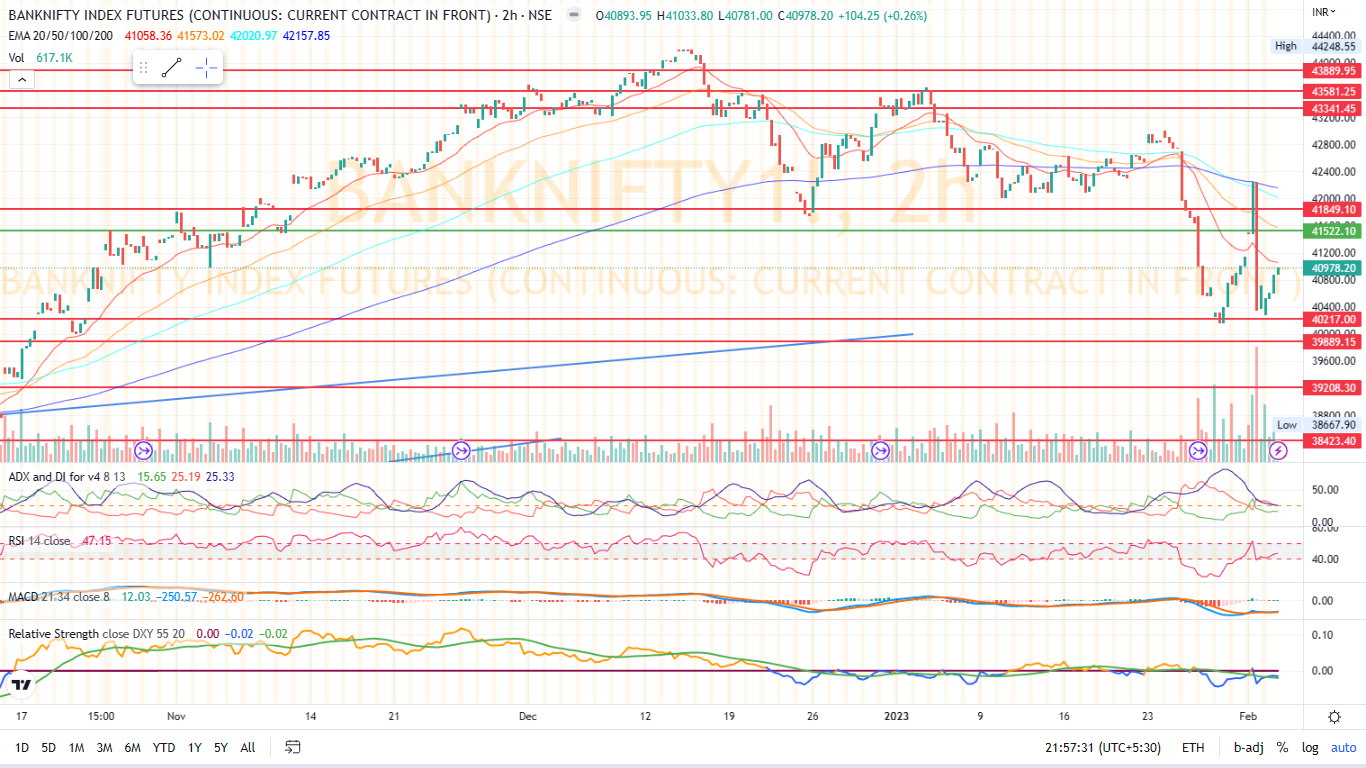Screen dimensions: 1366x768
Task: Click the blue EMA 200 value 42157.85
Action: (306, 35)
